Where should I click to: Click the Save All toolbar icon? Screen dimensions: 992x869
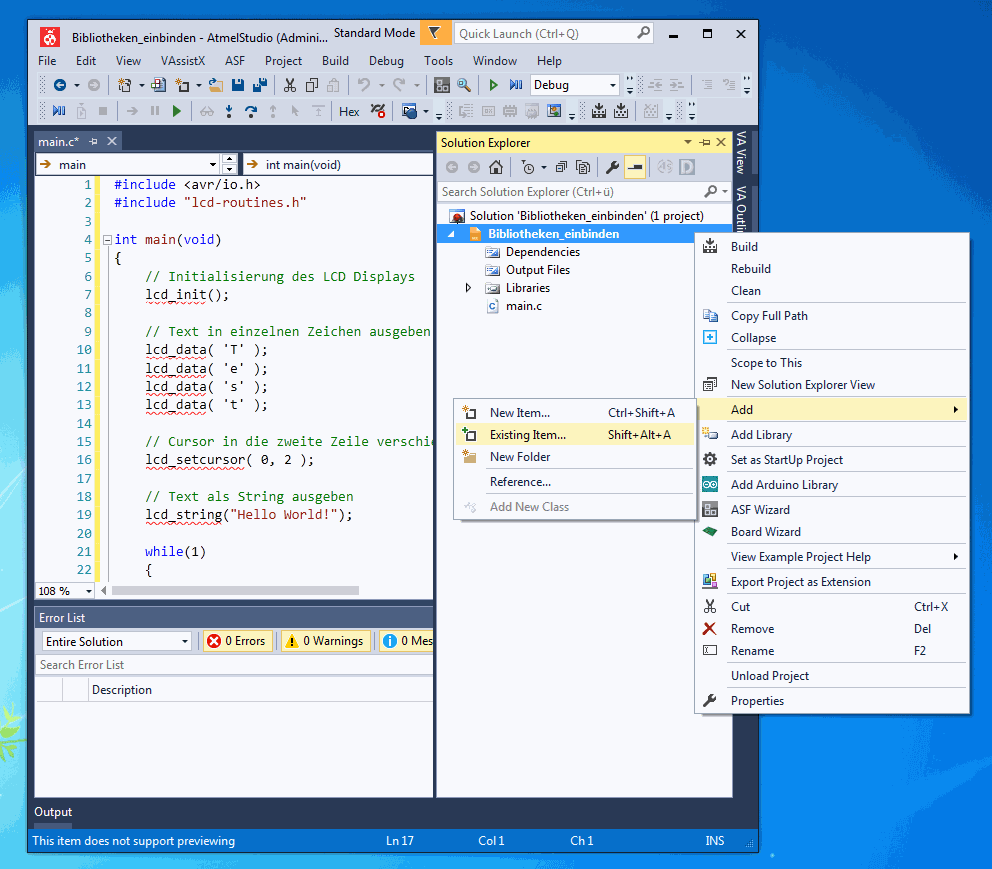pyautogui.click(x=260, y=86)
